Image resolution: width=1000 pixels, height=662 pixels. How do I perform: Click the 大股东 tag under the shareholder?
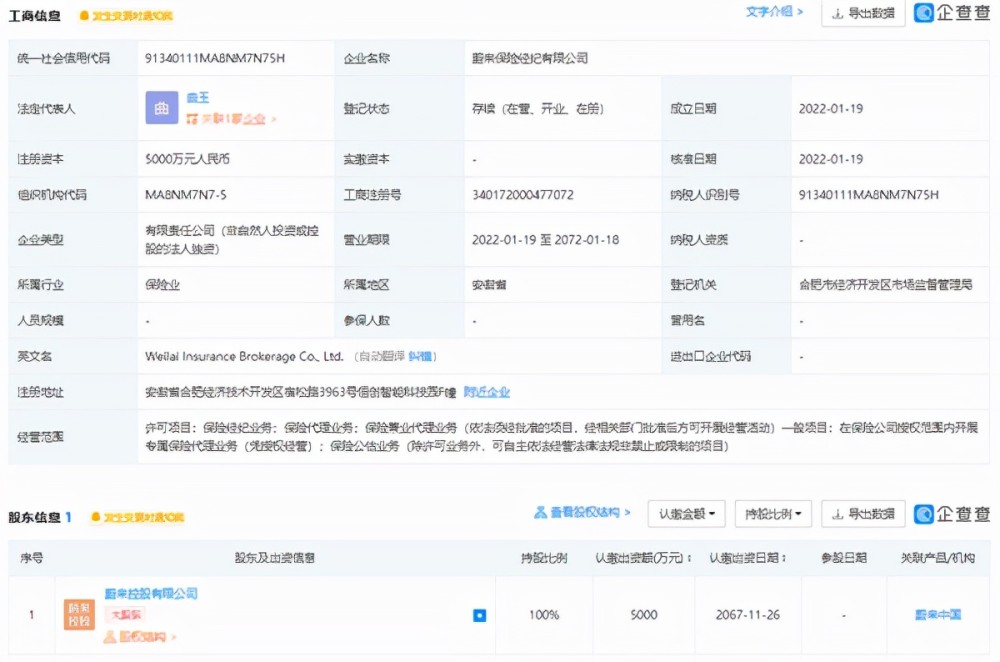click(x=126, y=615)
